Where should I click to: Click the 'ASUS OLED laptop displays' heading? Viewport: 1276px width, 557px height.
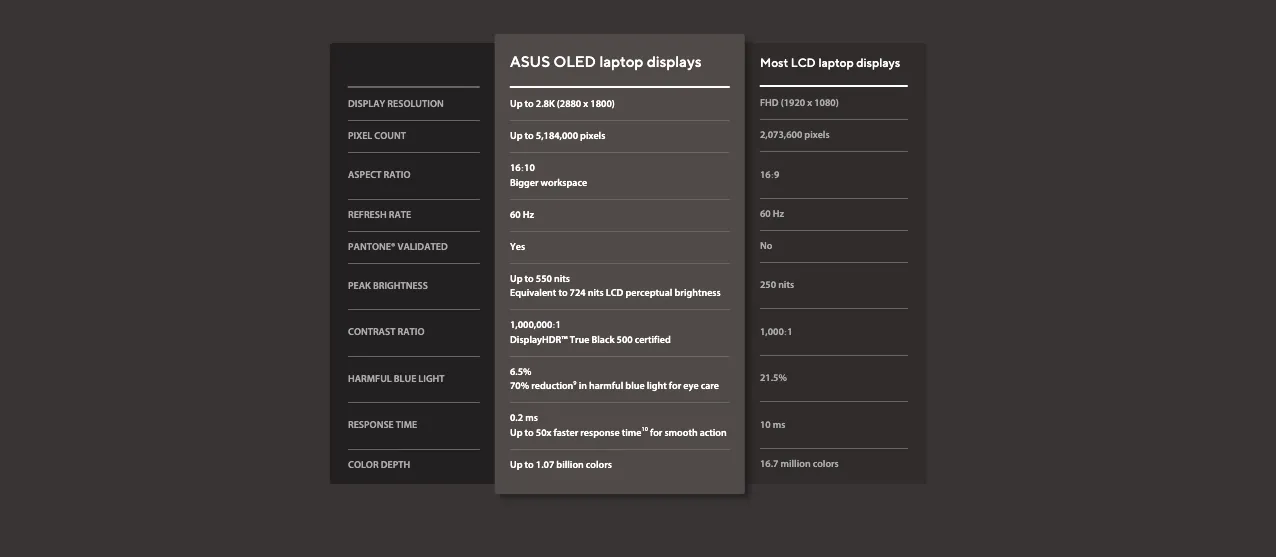605,62
